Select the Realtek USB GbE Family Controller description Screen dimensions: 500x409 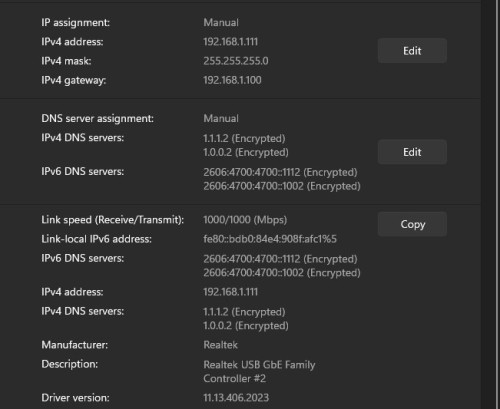pos(259,372)
